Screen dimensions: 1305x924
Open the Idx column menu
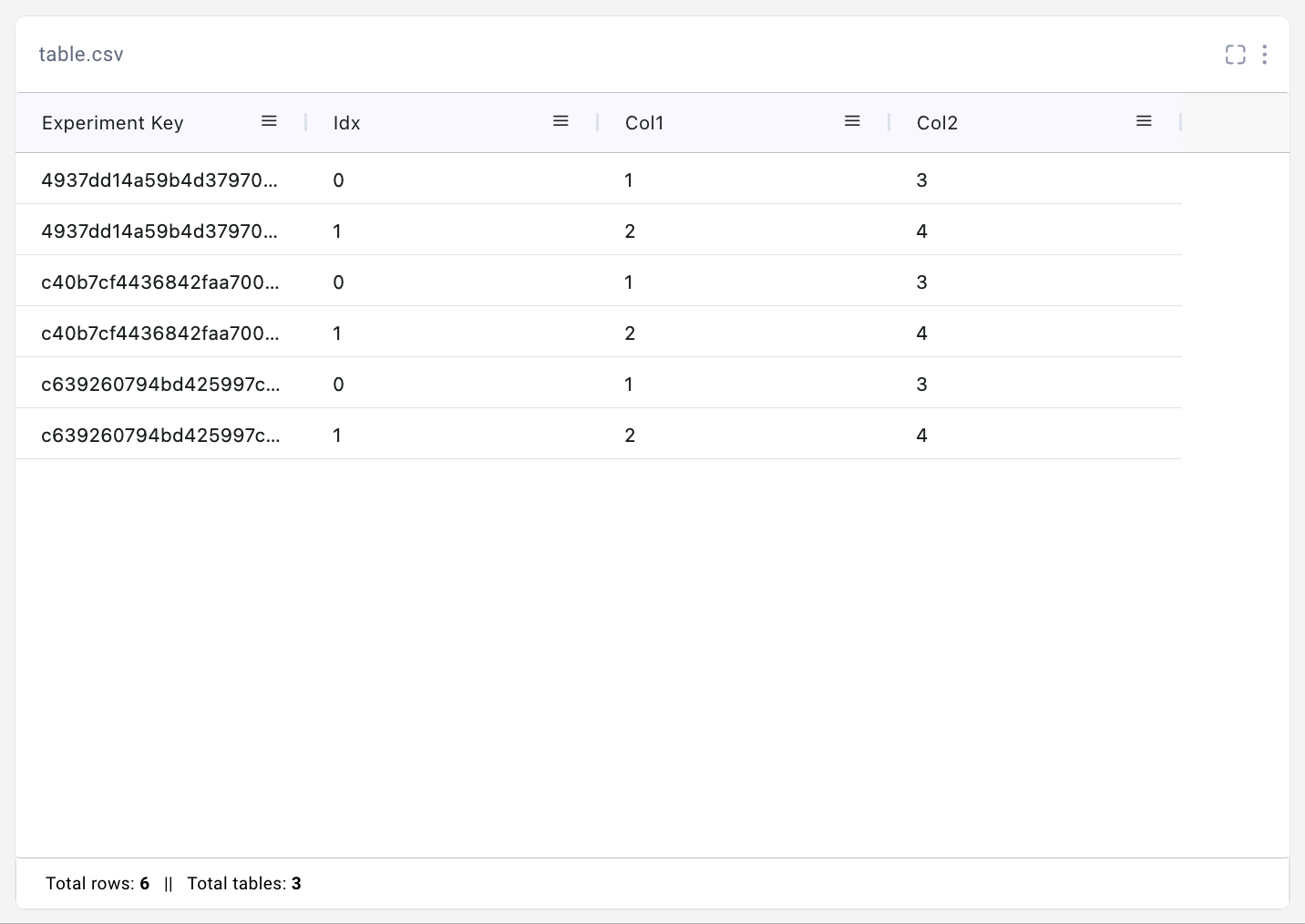(560, 120)
